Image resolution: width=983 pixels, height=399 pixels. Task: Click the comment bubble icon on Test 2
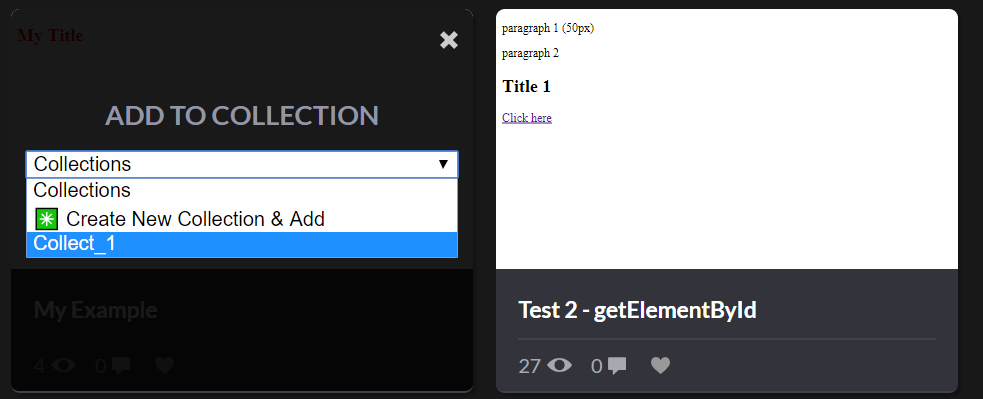tap(617, 365)
